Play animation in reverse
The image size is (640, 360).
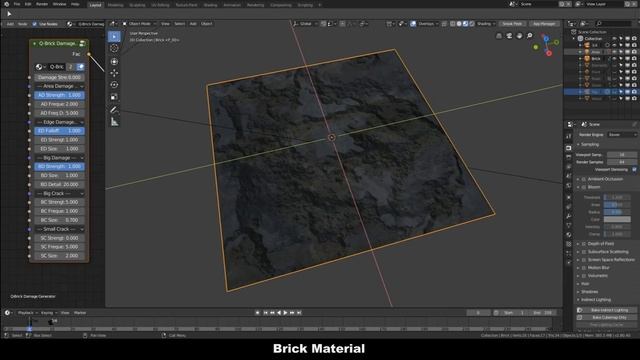pos(279,313)
